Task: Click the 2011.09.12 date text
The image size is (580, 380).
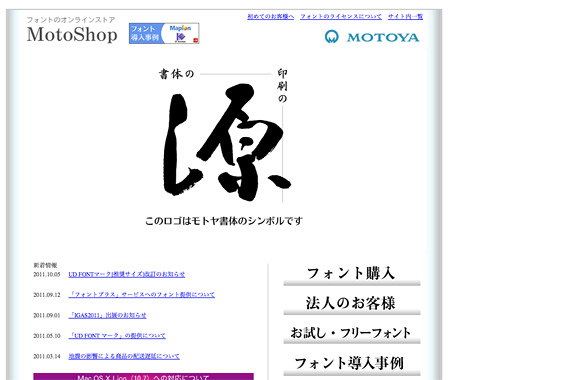Action: pyautogui.click(x=47, y=295)
